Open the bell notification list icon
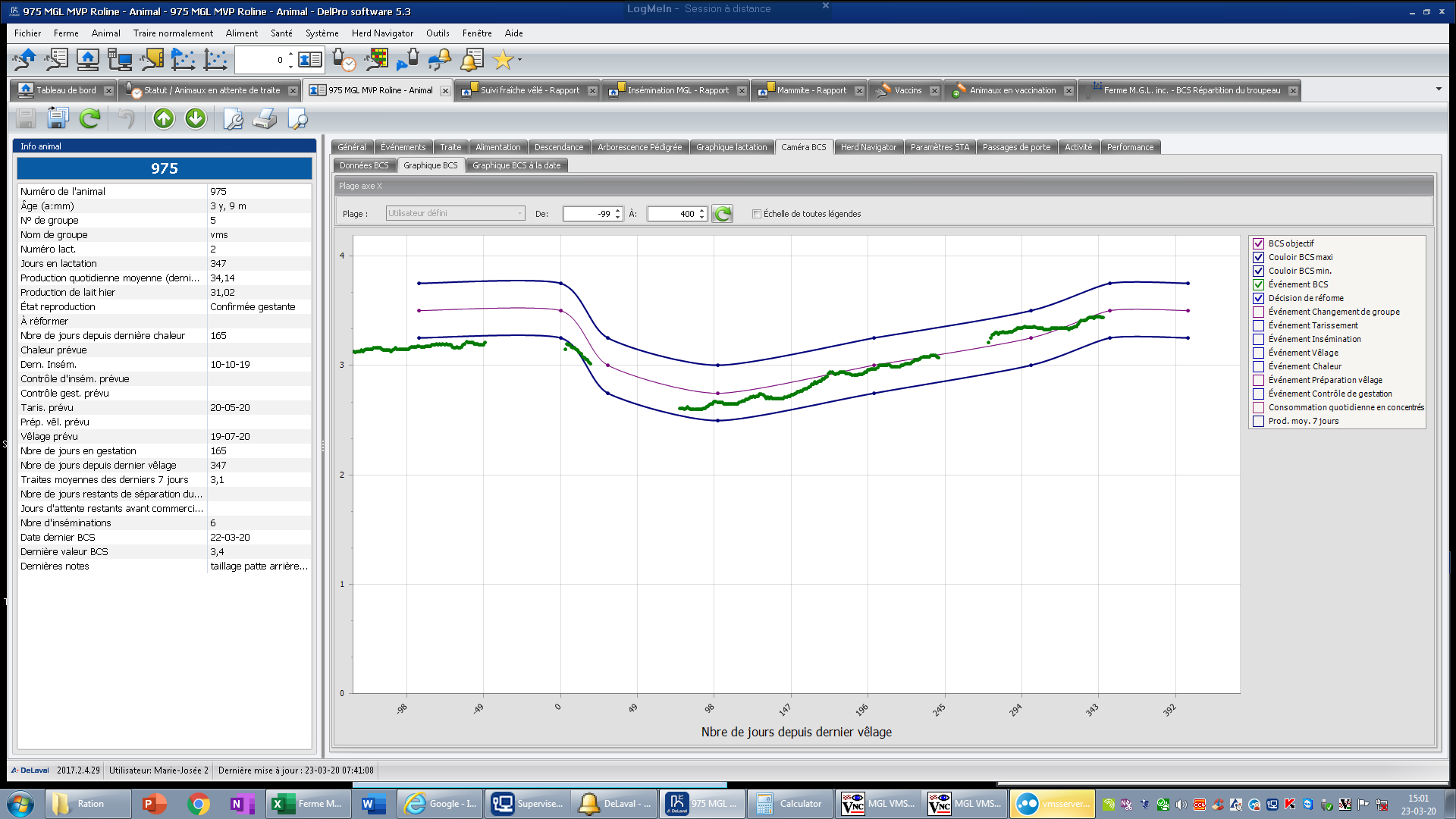This screenshot has height=819, width=1456. point(471,59)
